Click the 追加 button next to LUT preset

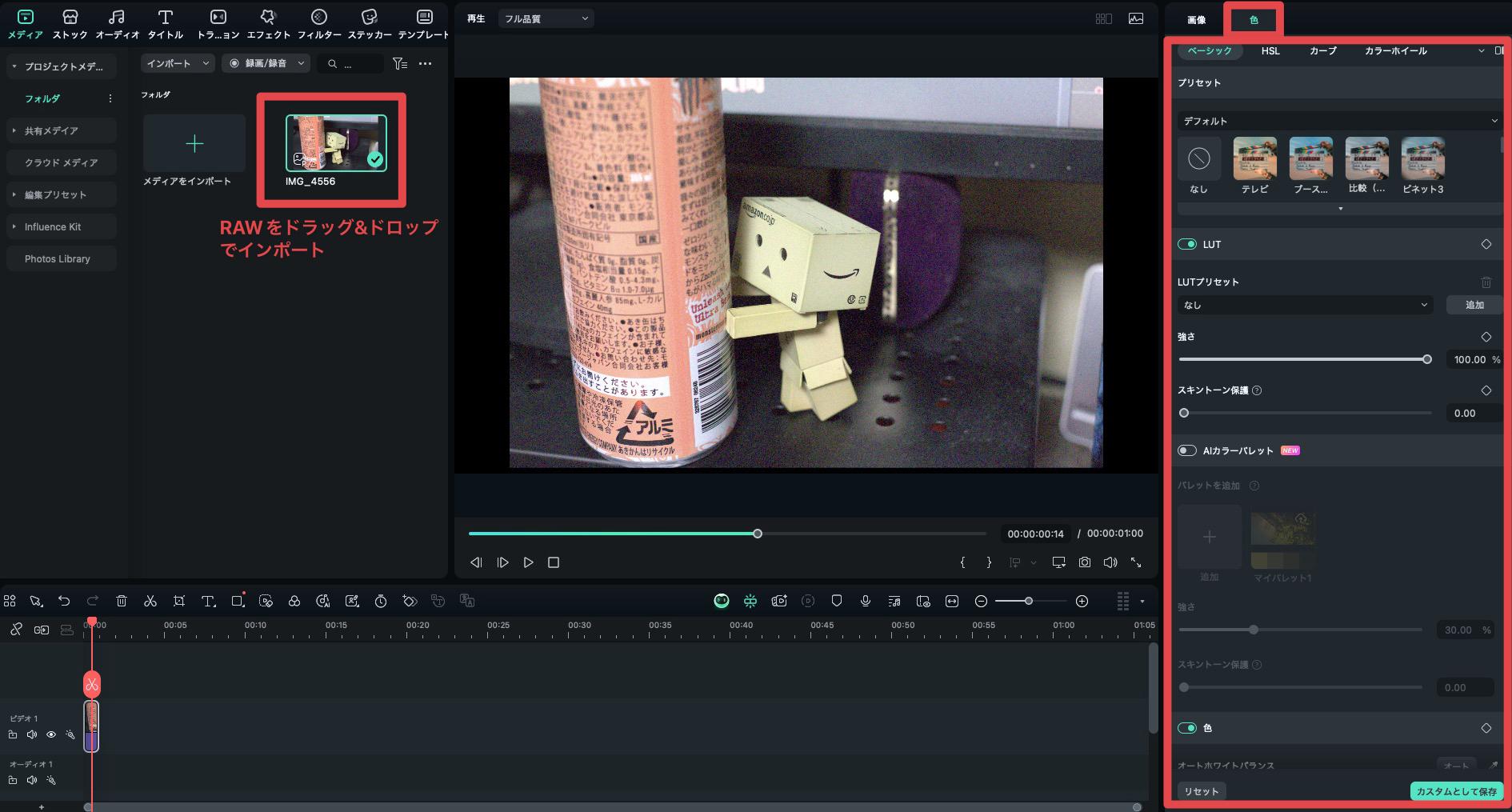coord(1474,305)
